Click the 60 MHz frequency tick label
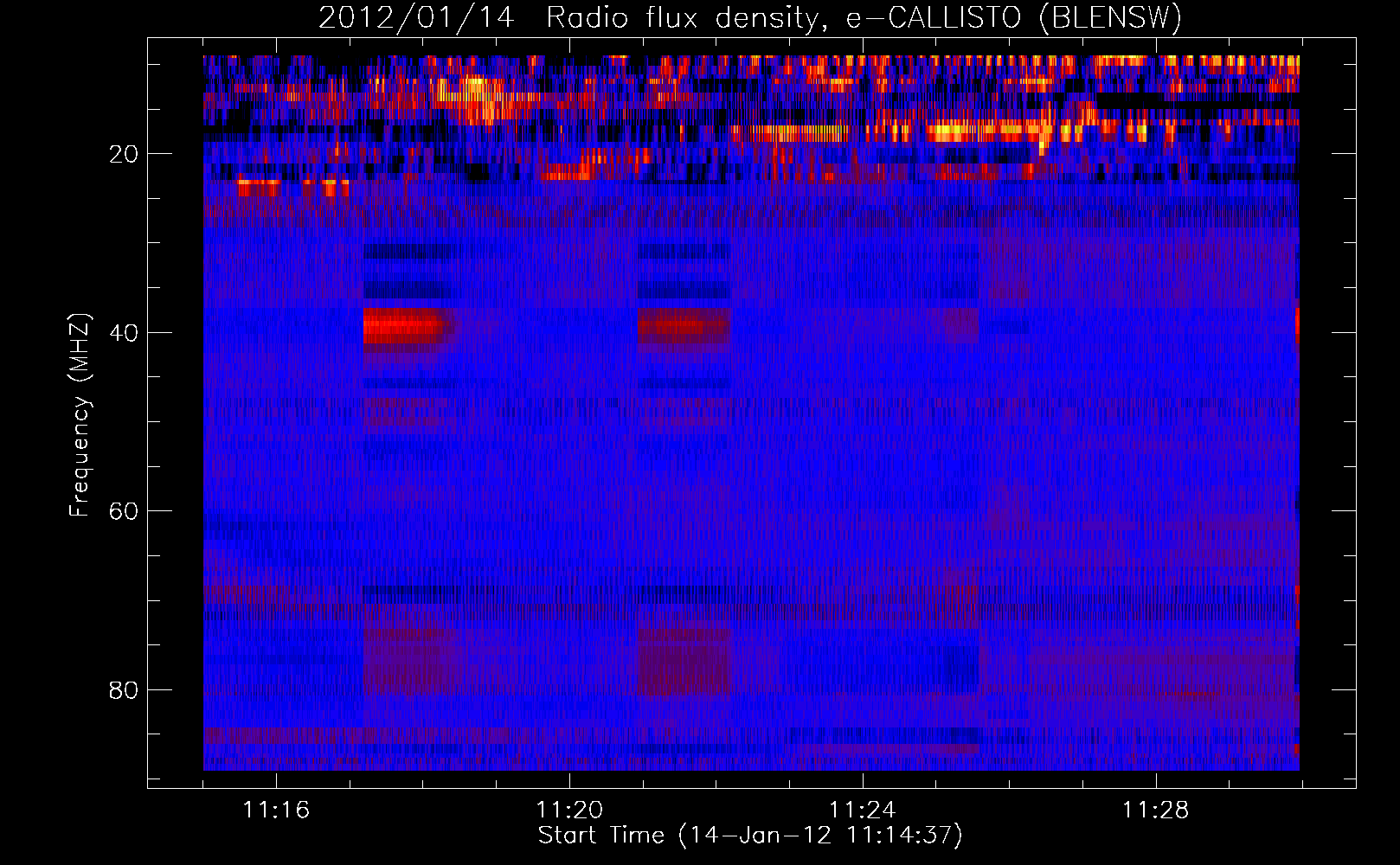 125,511
